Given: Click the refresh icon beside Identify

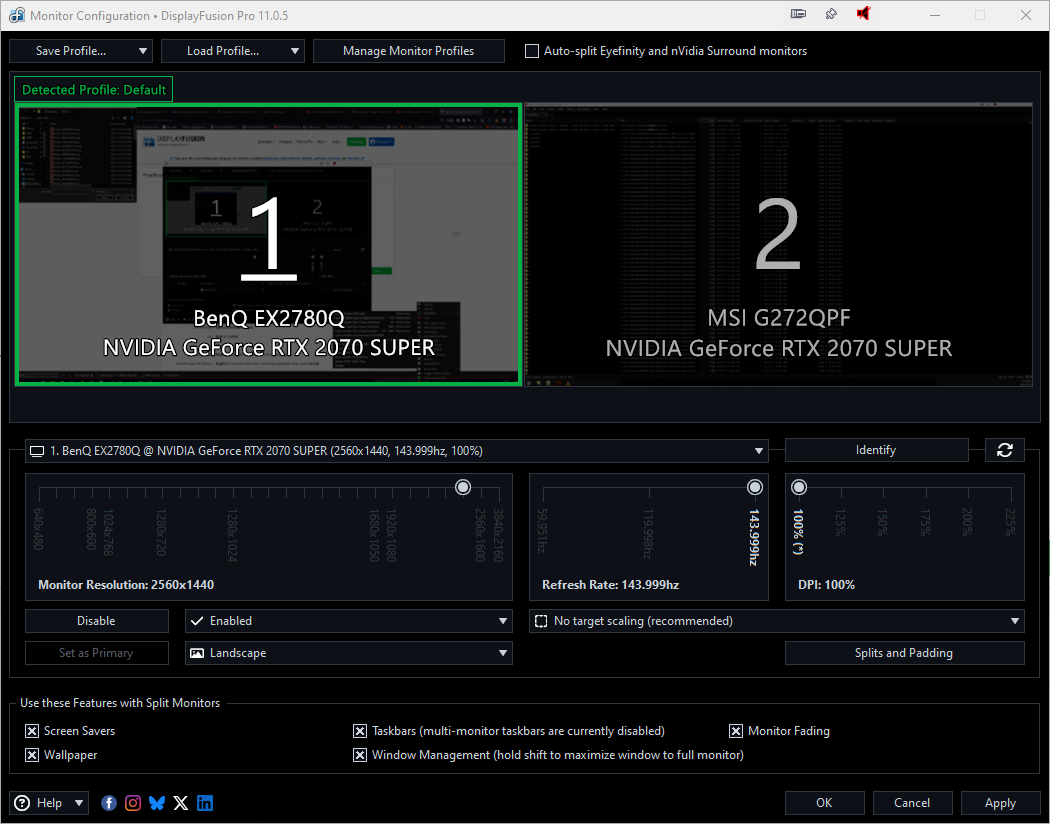Looking at the screenshot, I should [1004, 451].
